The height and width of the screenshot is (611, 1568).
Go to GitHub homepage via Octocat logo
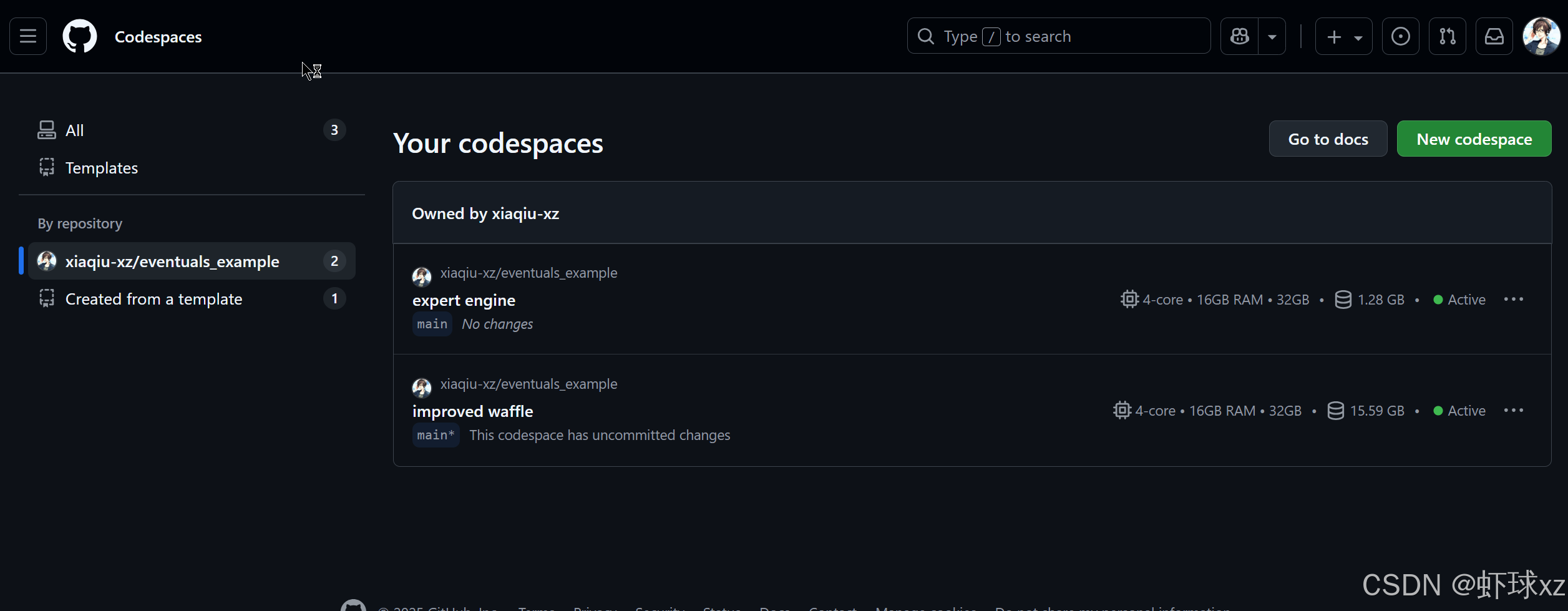[80, 36]
